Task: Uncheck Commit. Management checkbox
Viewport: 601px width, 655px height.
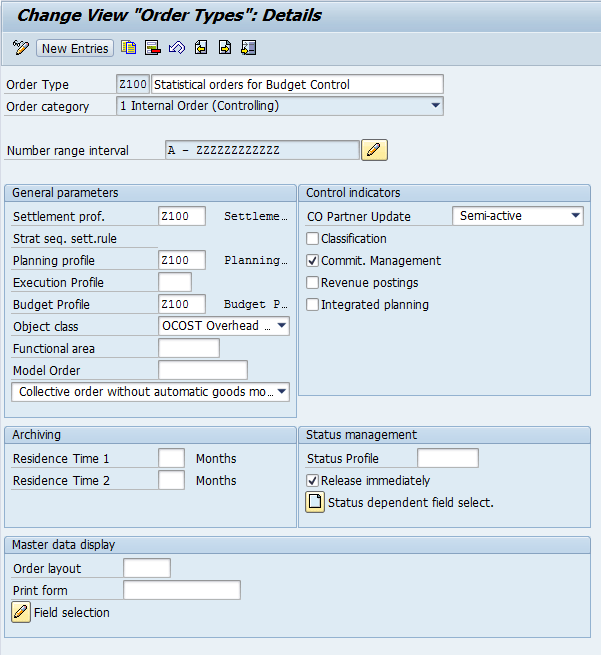Action: [313, 261]
